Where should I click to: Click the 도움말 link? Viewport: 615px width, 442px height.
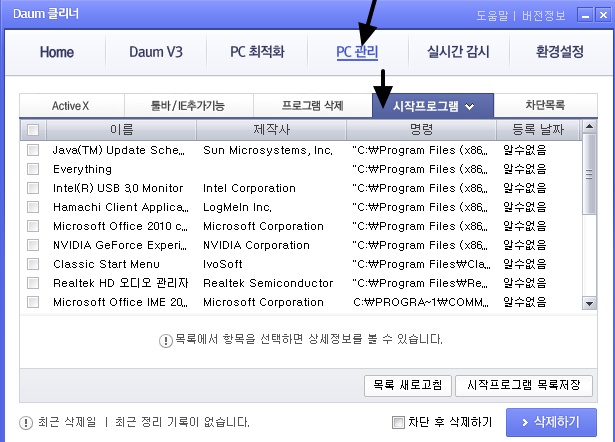click(492, 16)
